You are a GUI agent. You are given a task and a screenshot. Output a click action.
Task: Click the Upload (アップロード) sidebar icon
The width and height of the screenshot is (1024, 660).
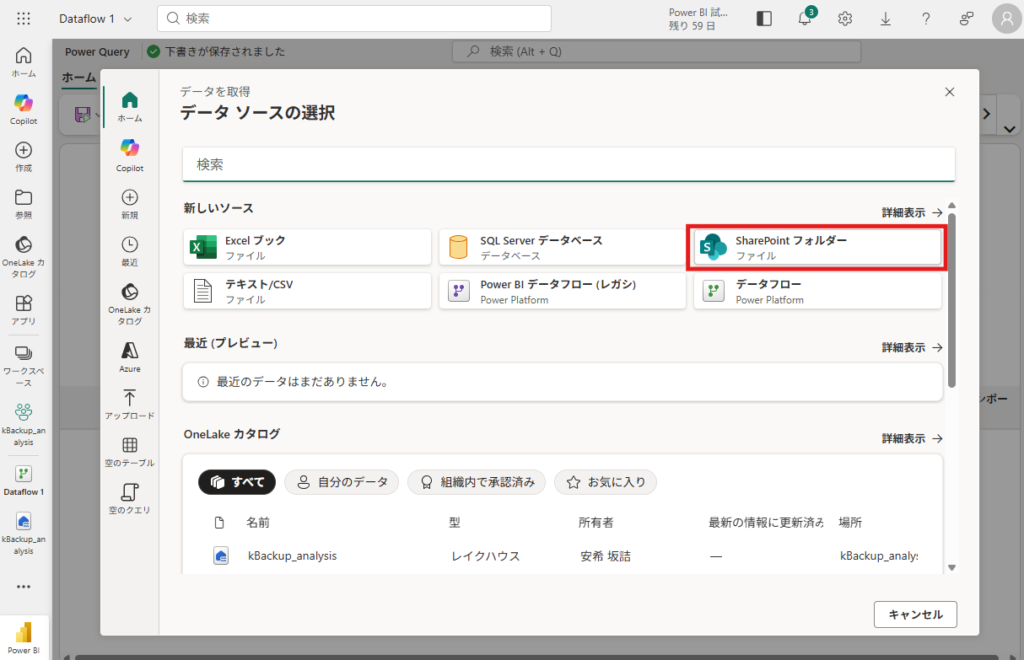[130, 404]
